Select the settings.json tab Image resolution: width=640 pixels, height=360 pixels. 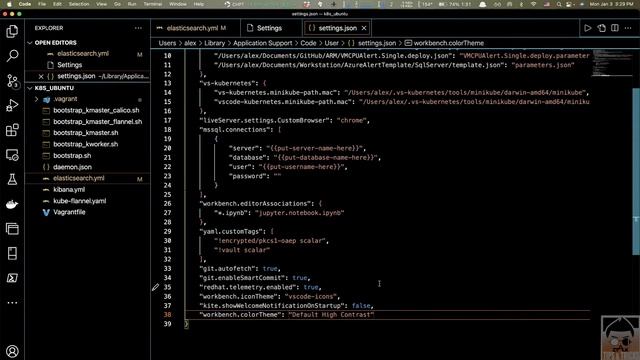pyautogui.click(x=337, y=28)
